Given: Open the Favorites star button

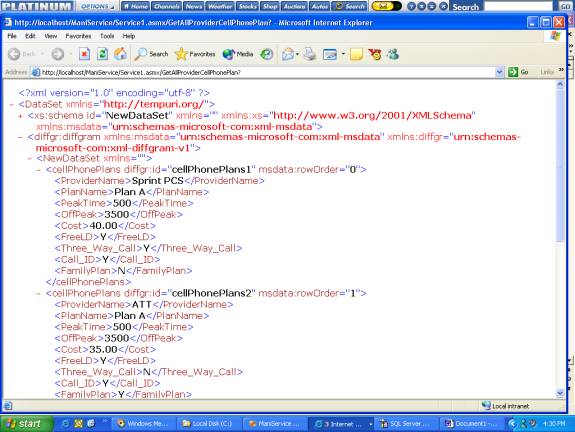Looking at the screenshot, I should pyautogui.click(x=195, y=54).
